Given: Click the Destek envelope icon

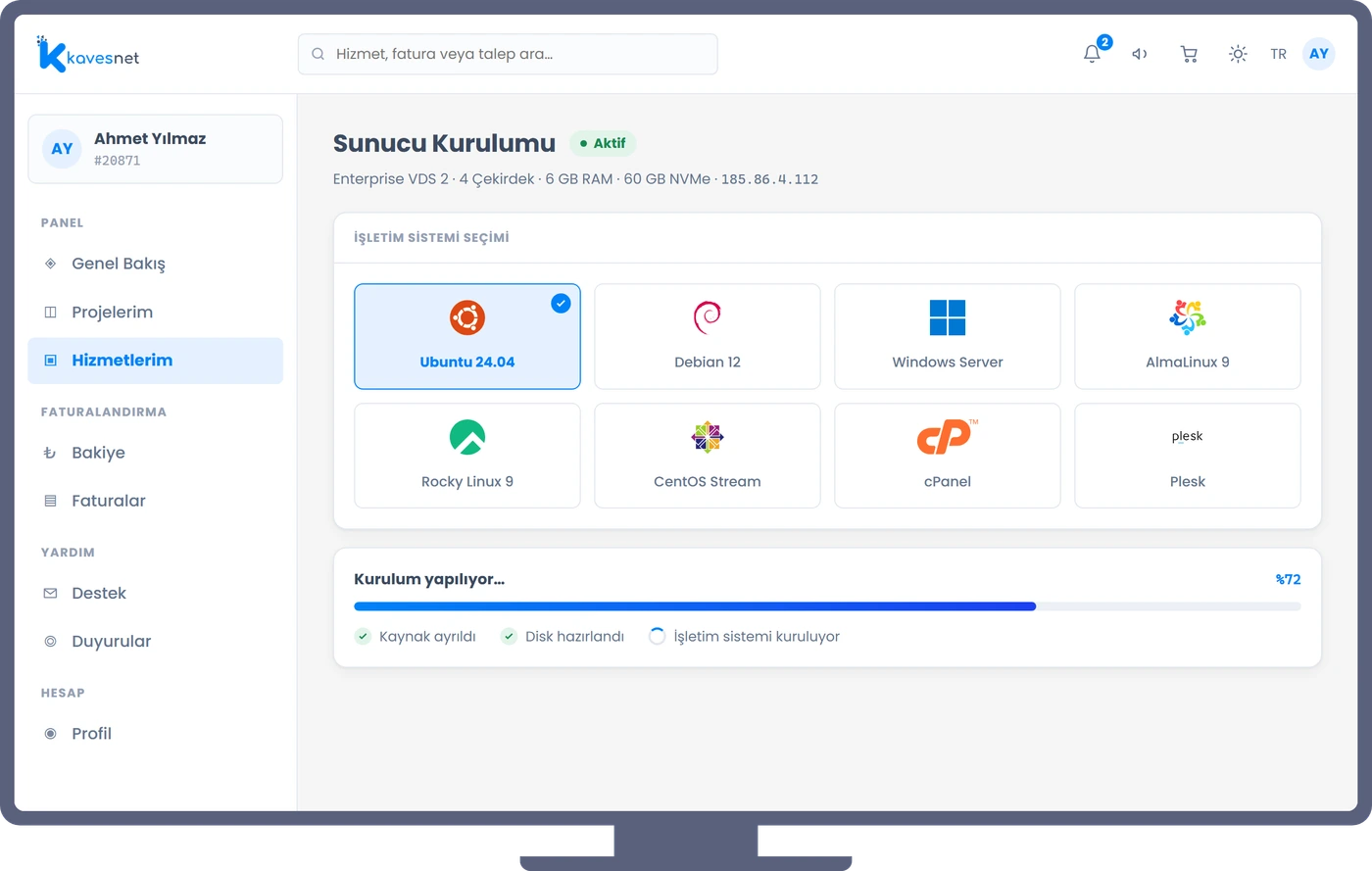Looking at the screenshot, I should click(50, 593).
